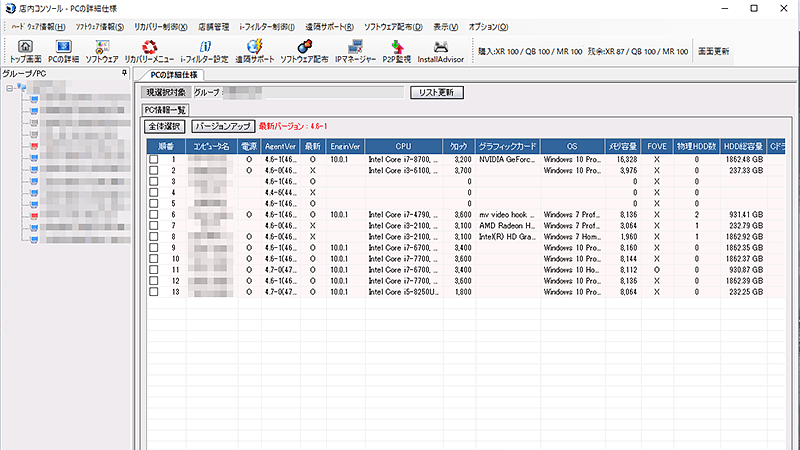Sort by the FOVE column header
This screenshot has height=450, width=800.
tap(657, 146)
